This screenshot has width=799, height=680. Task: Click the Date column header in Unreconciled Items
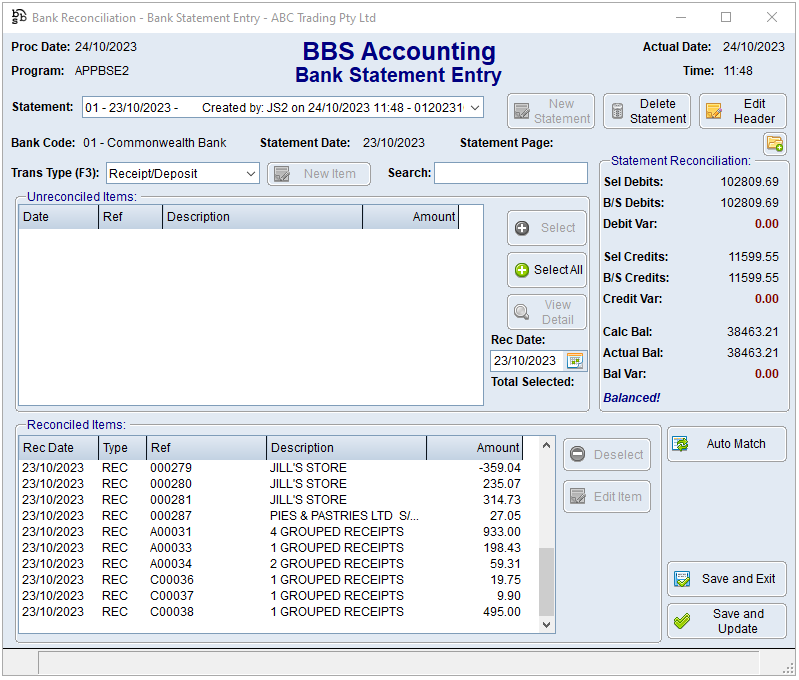[x=58, y=217]
